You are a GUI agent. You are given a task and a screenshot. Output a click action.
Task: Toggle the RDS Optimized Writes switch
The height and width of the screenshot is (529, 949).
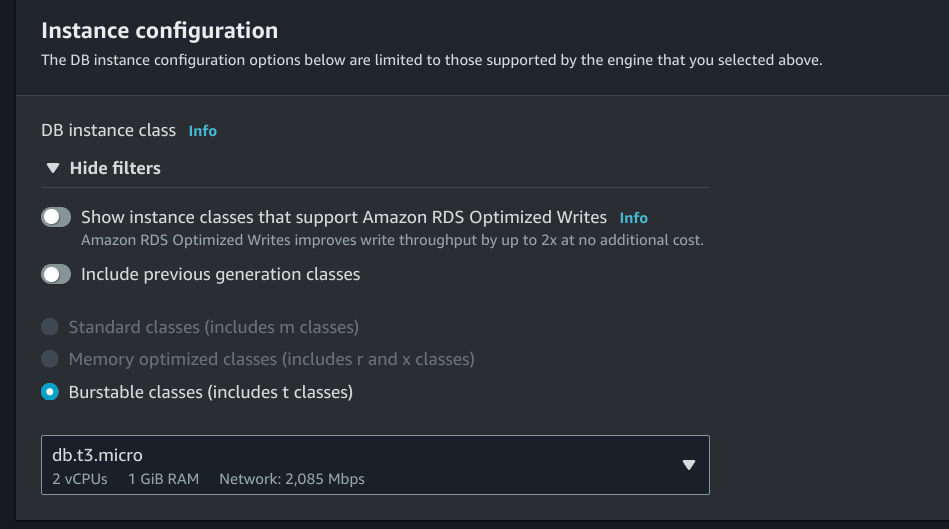tap(56, 217)
